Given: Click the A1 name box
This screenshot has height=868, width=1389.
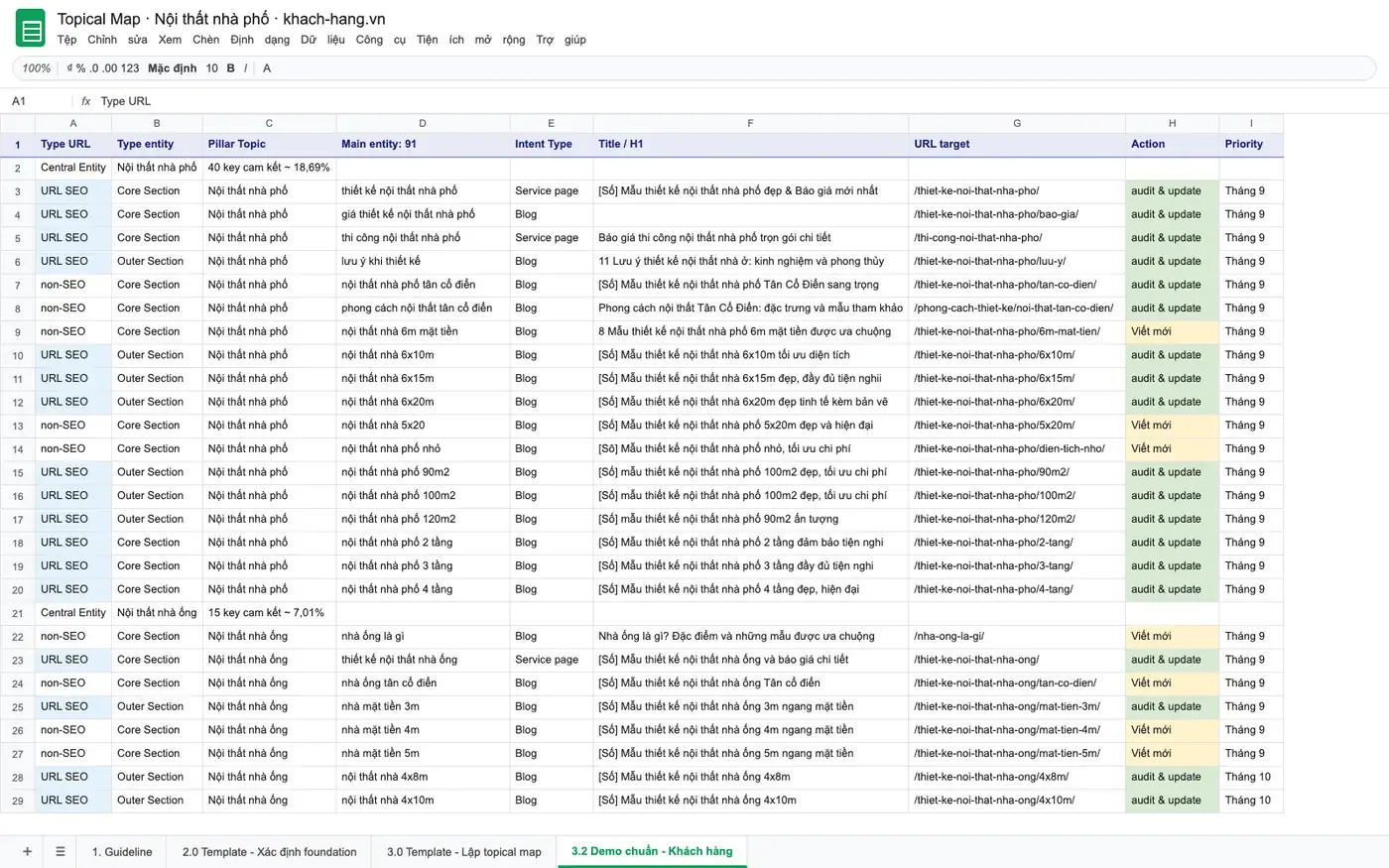Looking at the screenshot, I should coord(38,101).
